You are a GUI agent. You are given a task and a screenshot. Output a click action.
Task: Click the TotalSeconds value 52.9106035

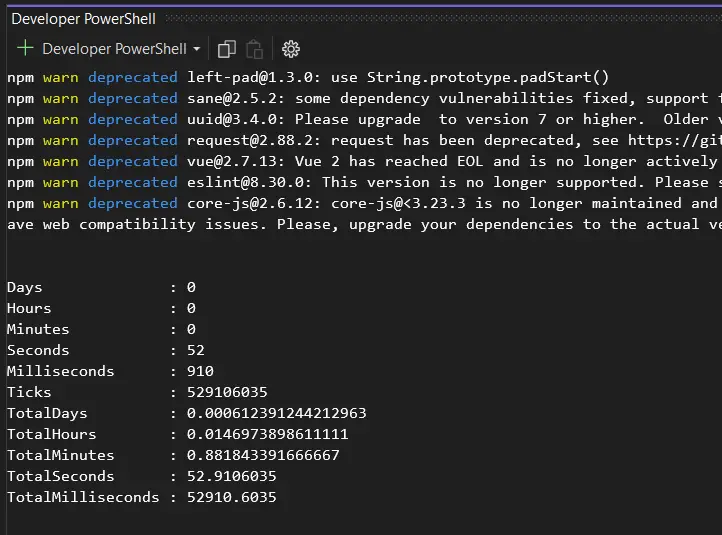pos(224,476)
